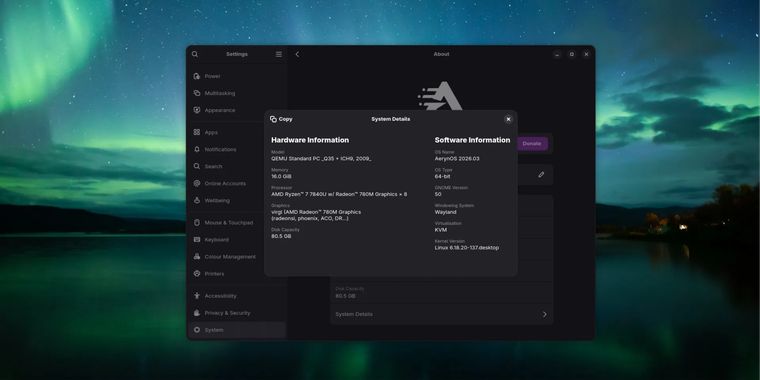Click the GNOME version value 50
Image resolution: width=760 pixels, height=380 pixels.
438,194
